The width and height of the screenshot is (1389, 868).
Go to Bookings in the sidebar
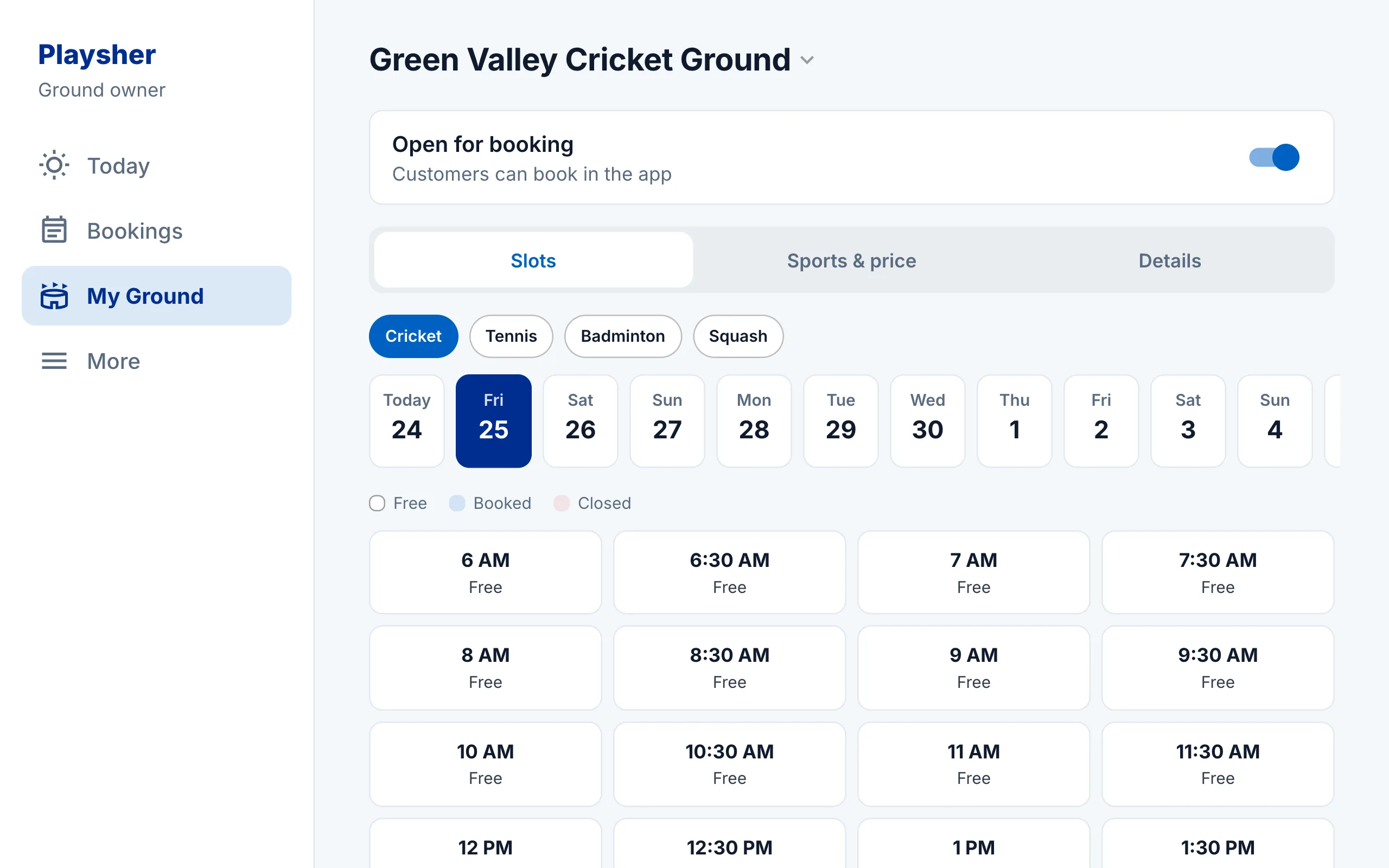[x=156, y=230]
